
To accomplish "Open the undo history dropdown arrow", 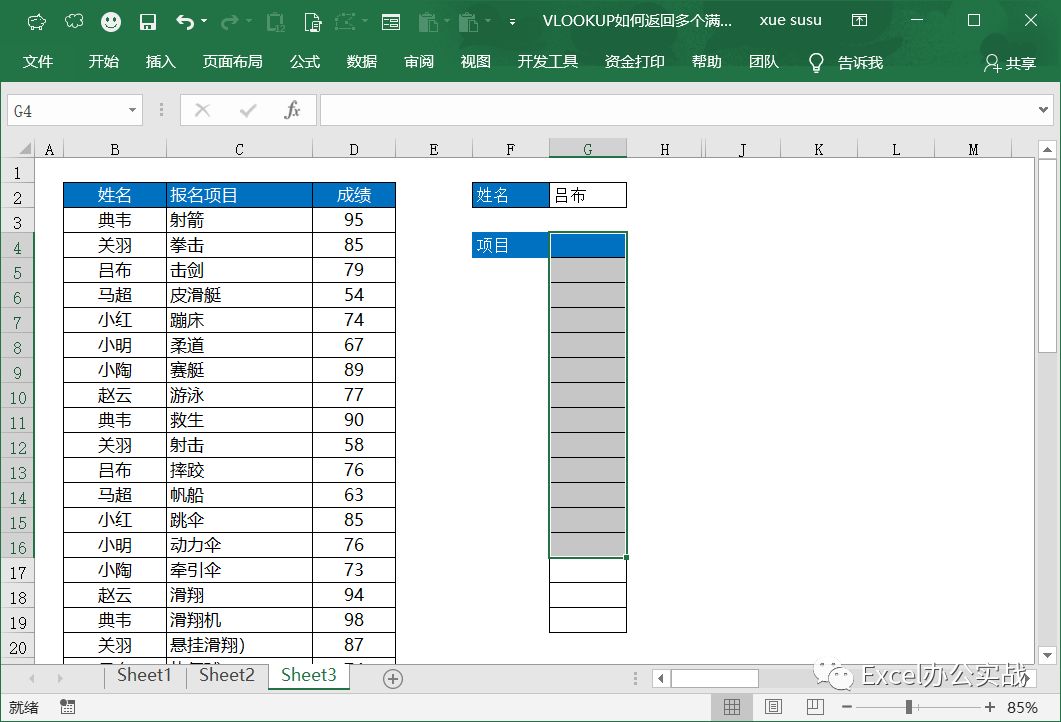I will point(204,22).
